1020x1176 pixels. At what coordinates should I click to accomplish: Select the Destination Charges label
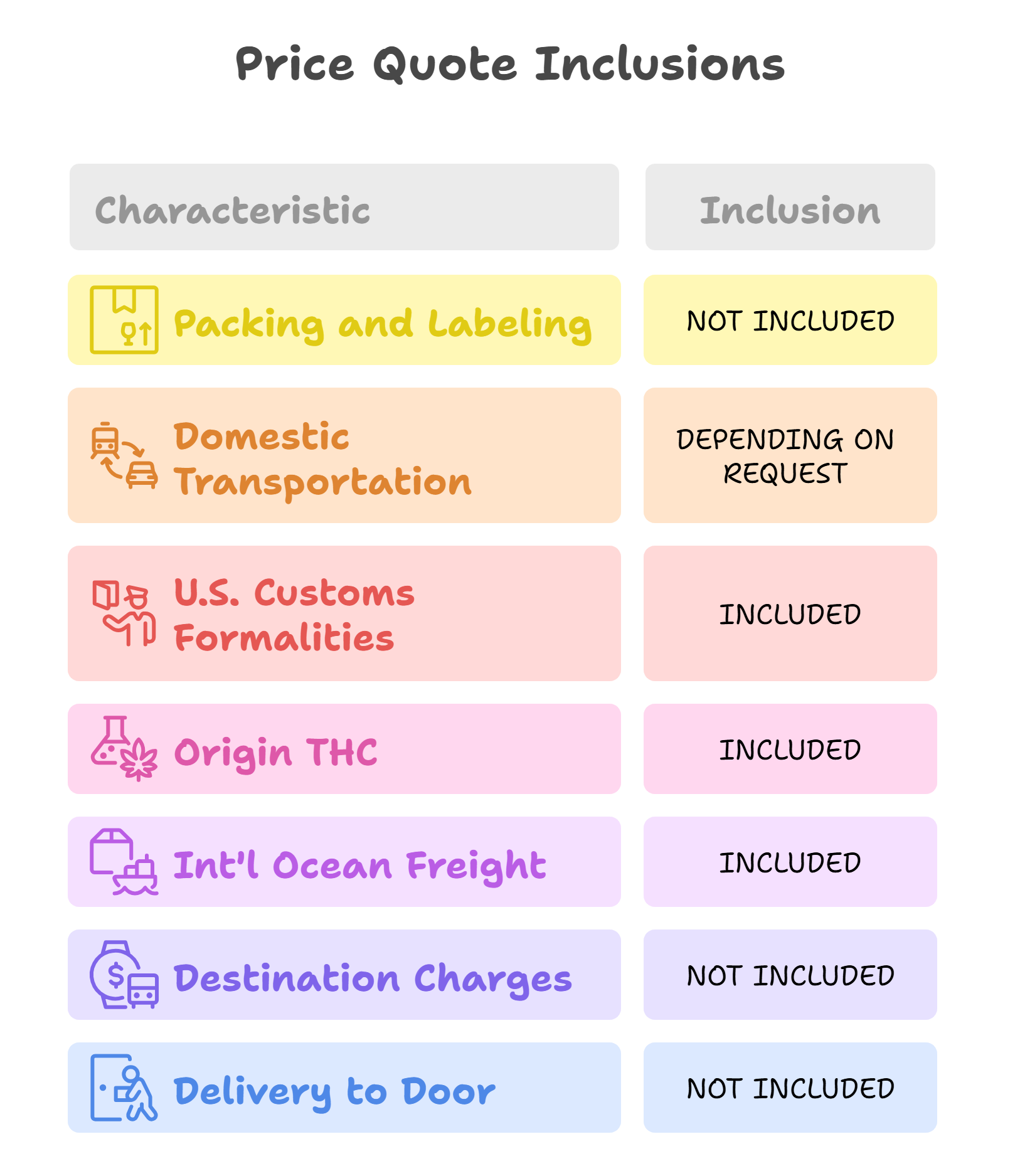[373, 978]
